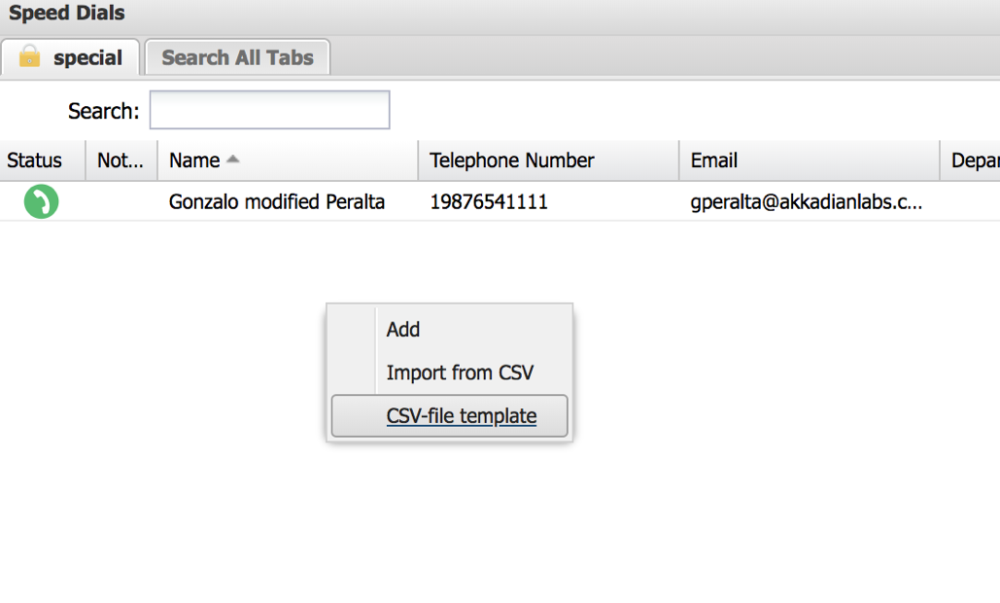The height and width of the screenshot is (603, 1000).
Task: Click the Not... column header
Action: [121, 160]
